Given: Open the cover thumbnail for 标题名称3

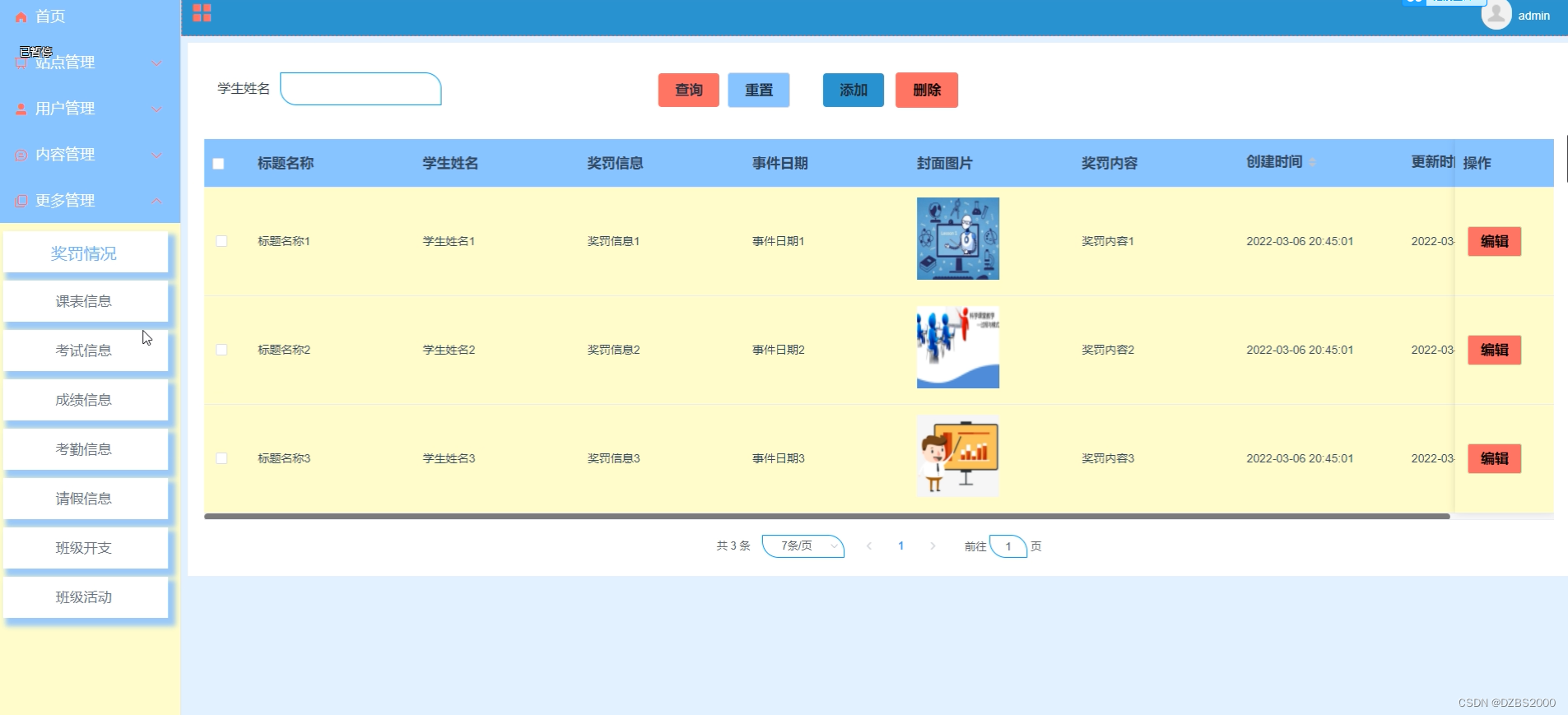Looking at the screenshot, I should coord(958,456).
